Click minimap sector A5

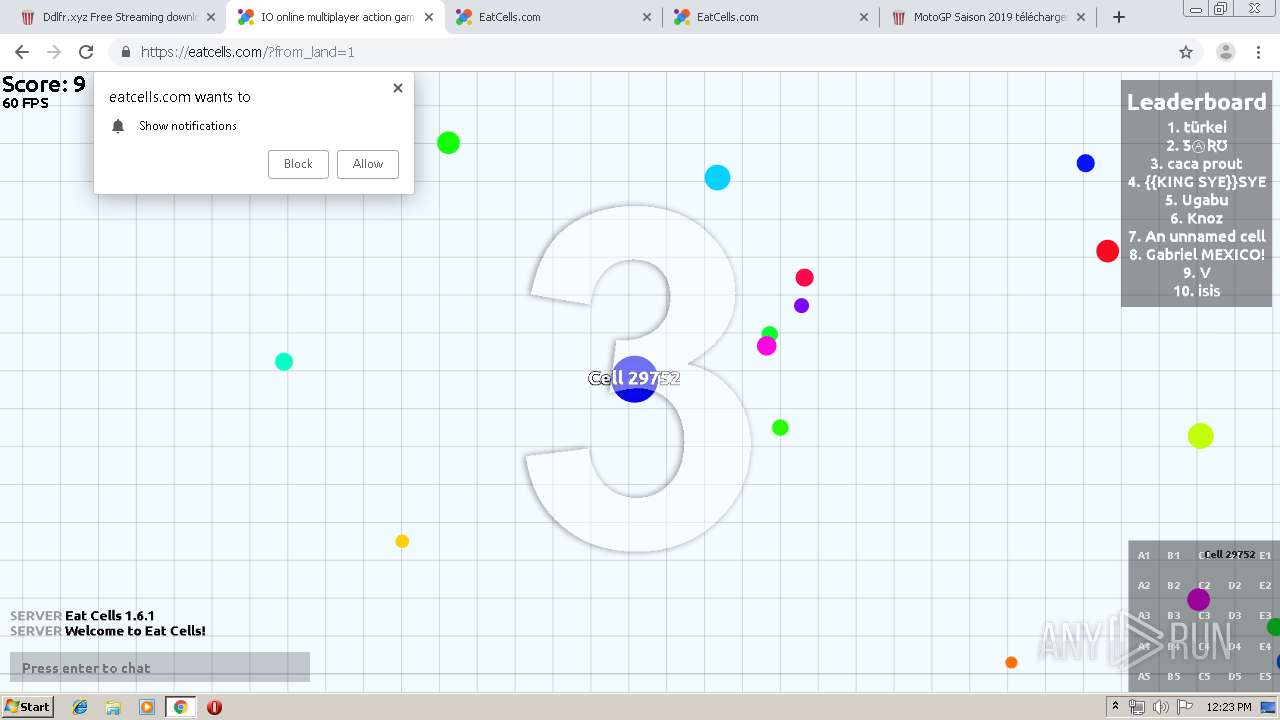(1144, 677)
